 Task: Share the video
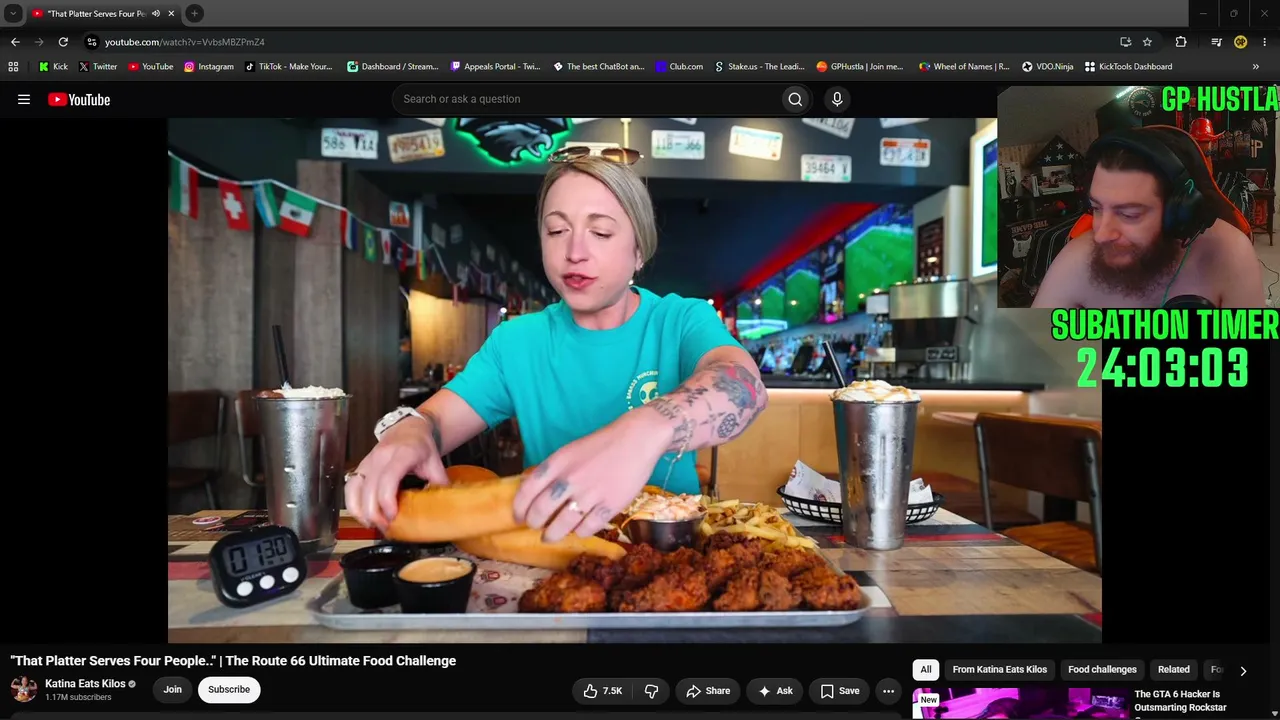point(708,691)
